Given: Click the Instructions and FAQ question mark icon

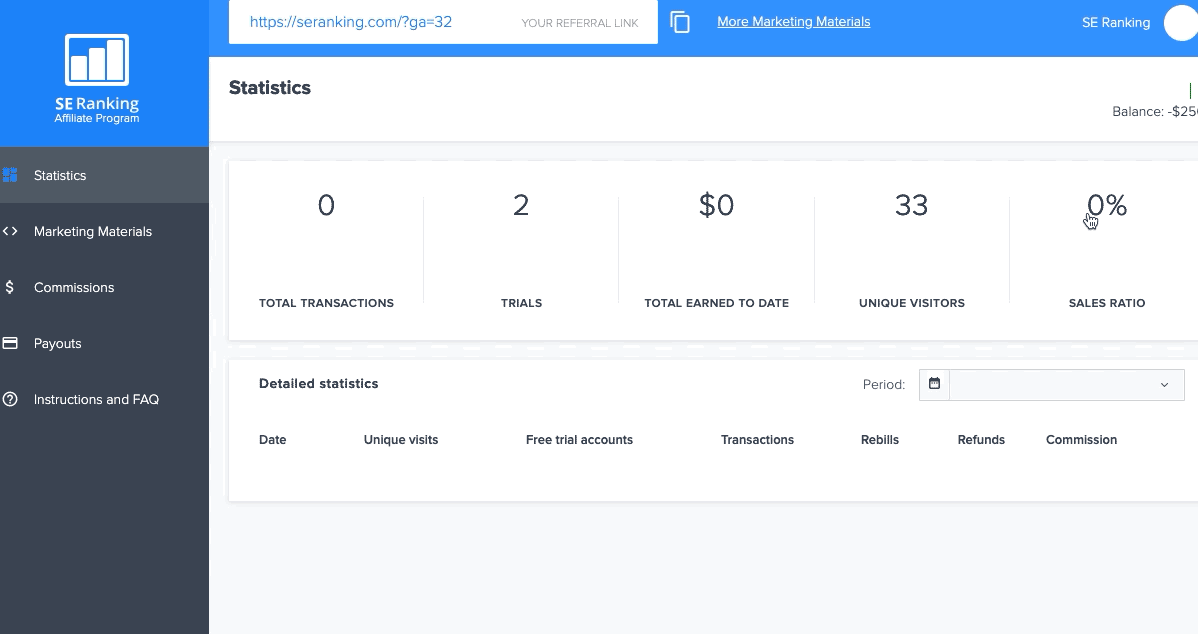Looking at the screenshot, I should (x=10, y=399).
